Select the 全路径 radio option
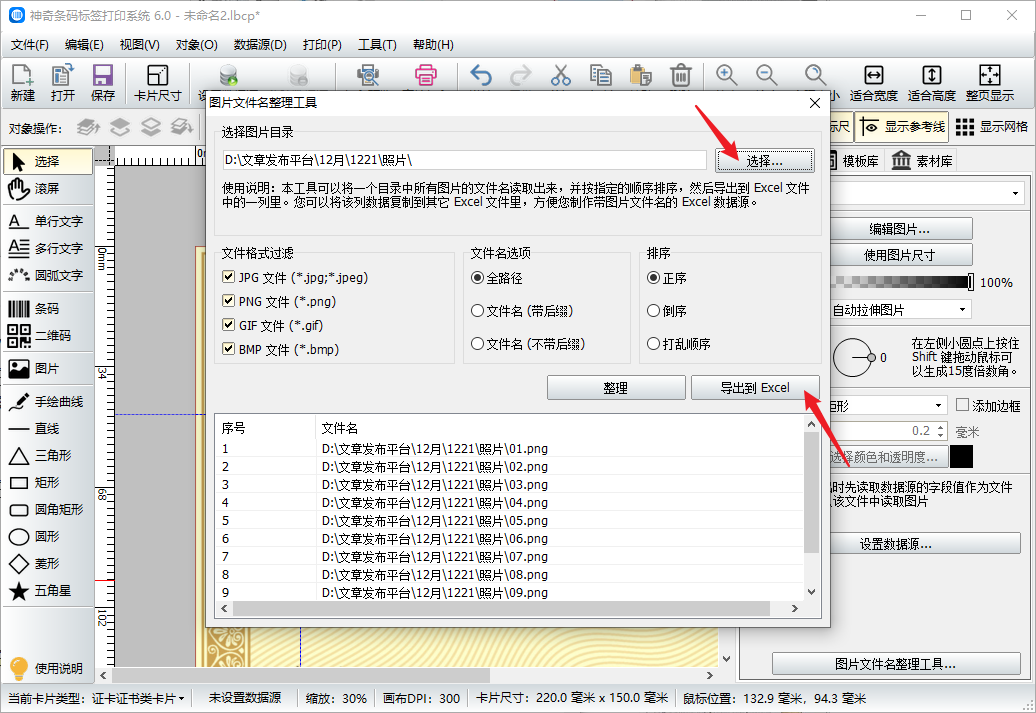 pos(477,278)
